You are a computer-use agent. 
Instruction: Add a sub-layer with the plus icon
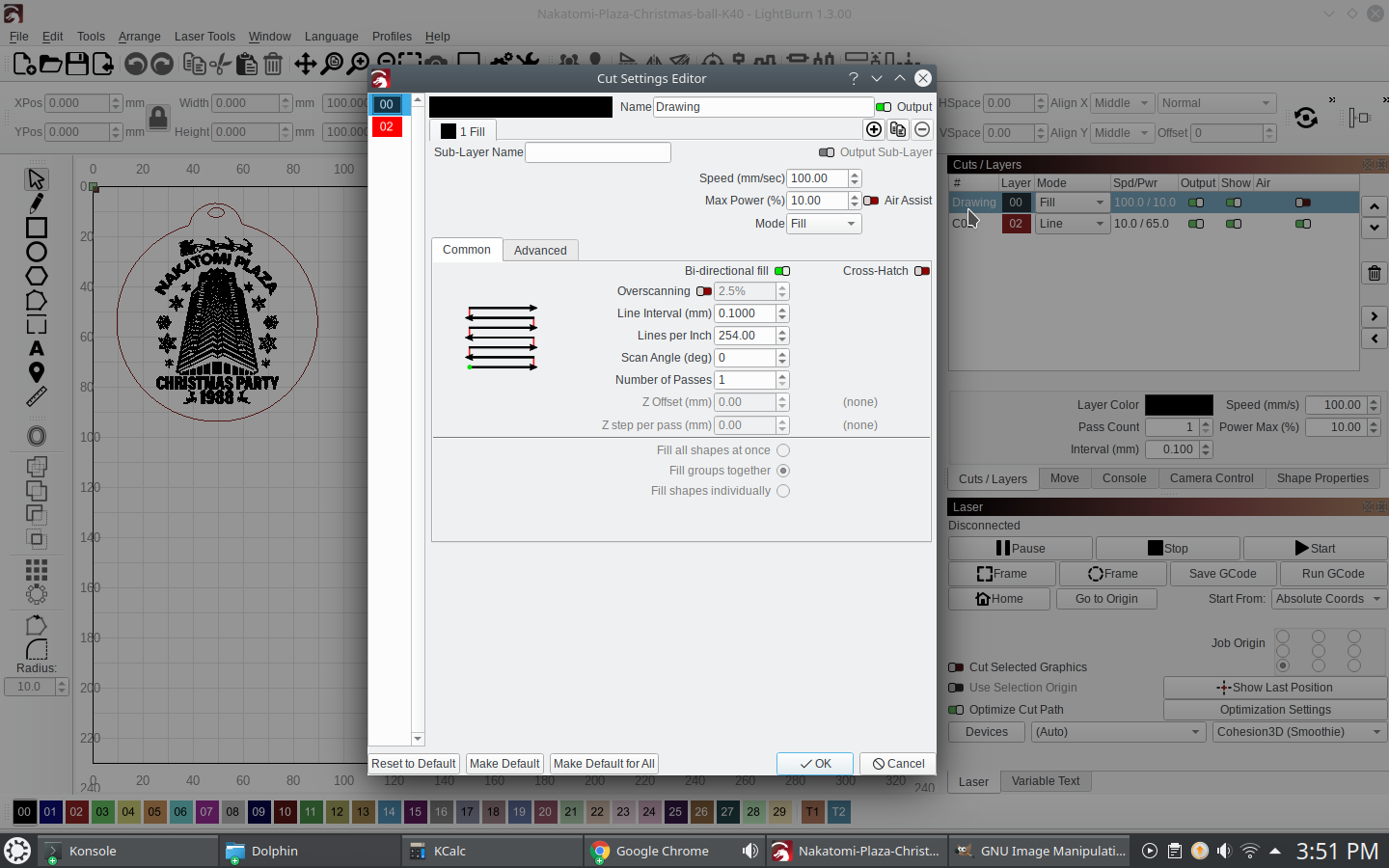click(x=874, y=129)
